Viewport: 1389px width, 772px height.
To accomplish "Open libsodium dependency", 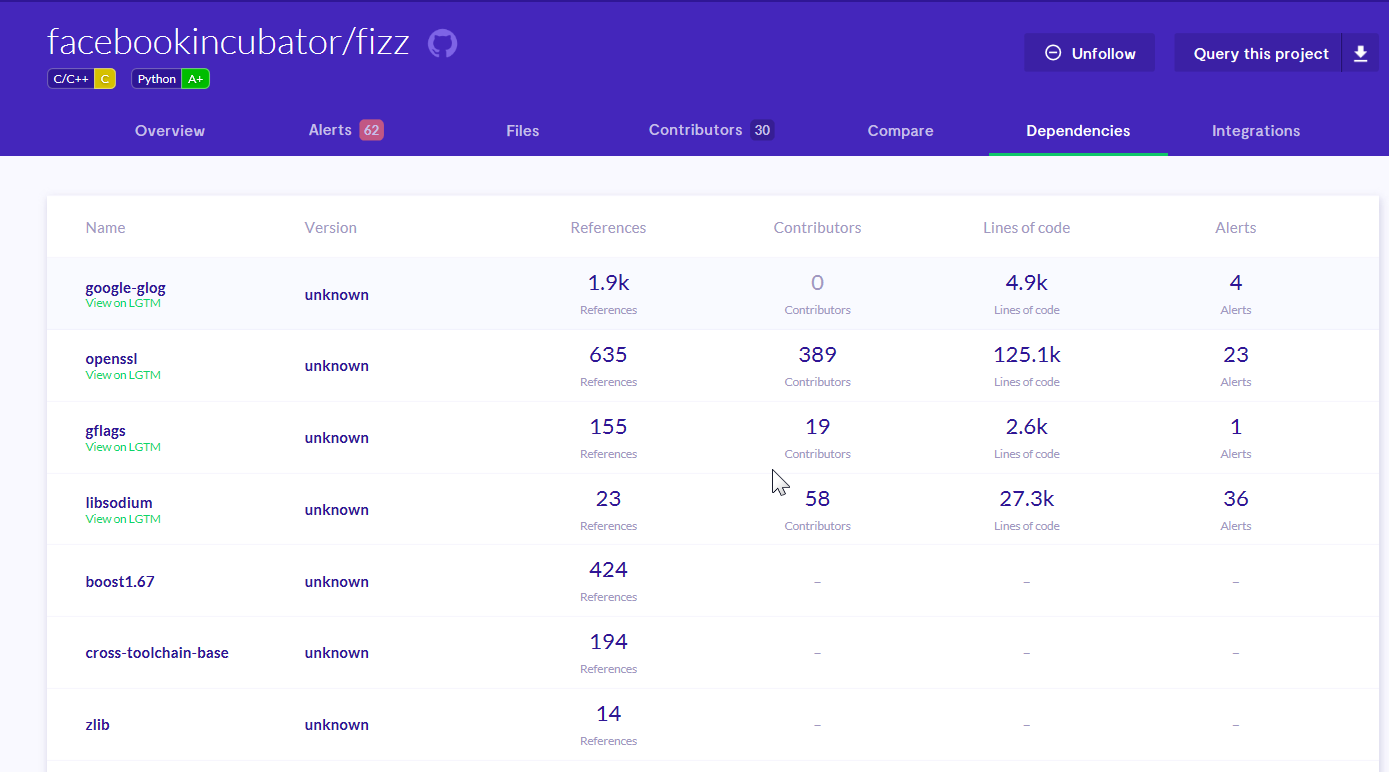I will 119,503.
